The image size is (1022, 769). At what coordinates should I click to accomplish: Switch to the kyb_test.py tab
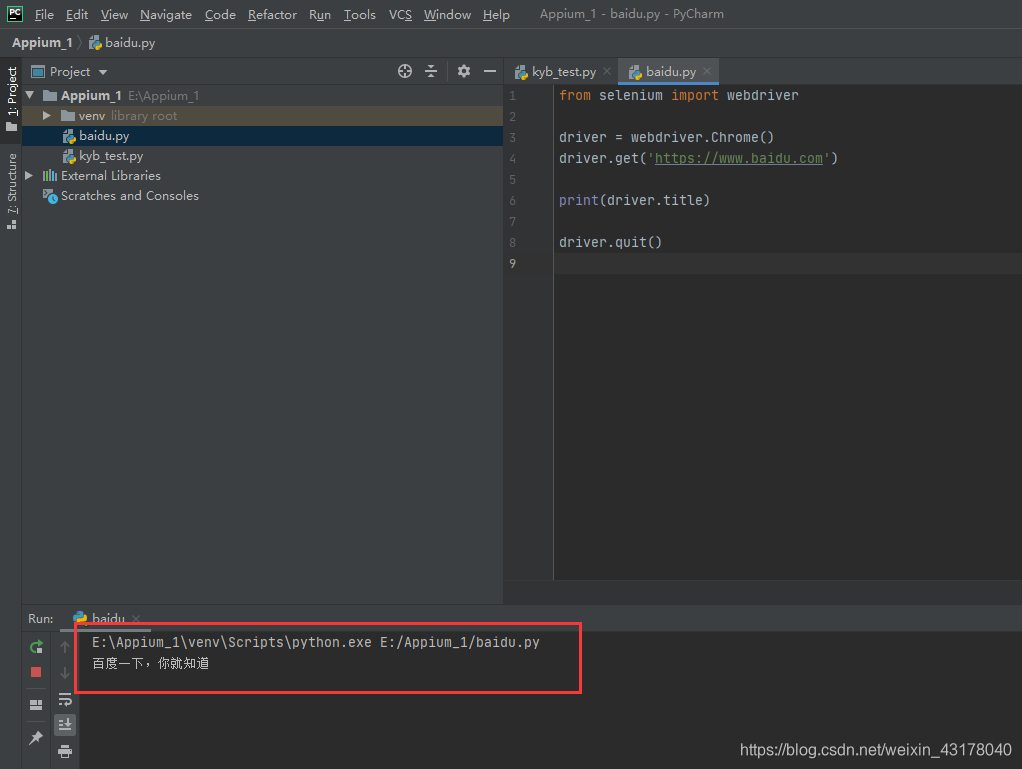560,71
